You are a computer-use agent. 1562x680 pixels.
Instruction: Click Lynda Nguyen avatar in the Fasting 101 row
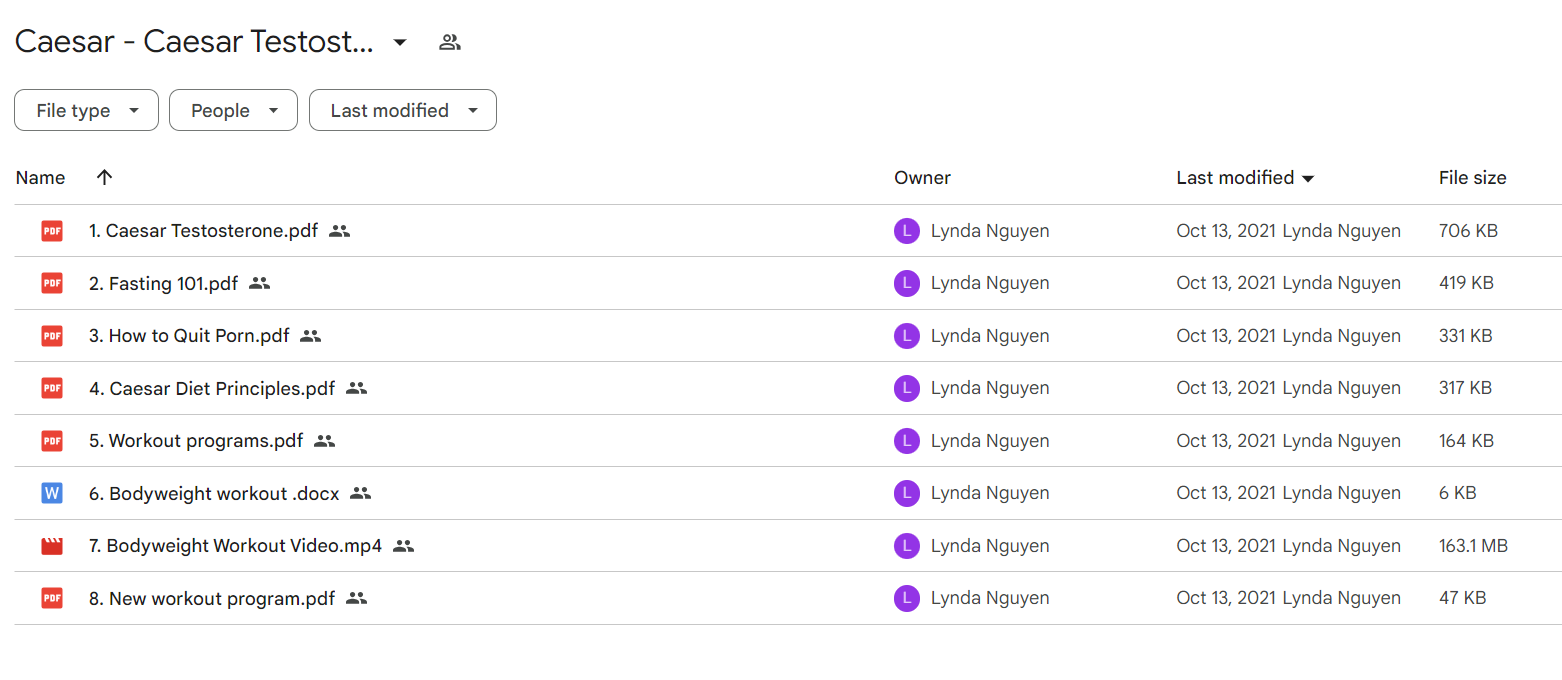906,283
